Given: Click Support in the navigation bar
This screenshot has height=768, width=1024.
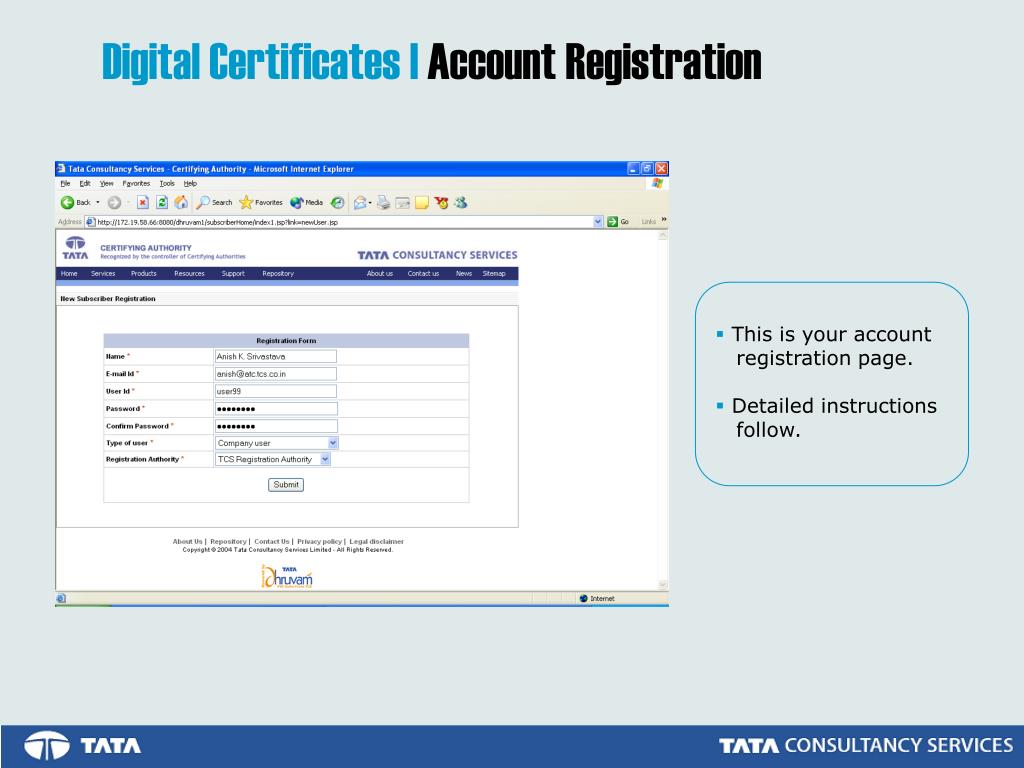Looking at the screenshot, I should [233, 274].
